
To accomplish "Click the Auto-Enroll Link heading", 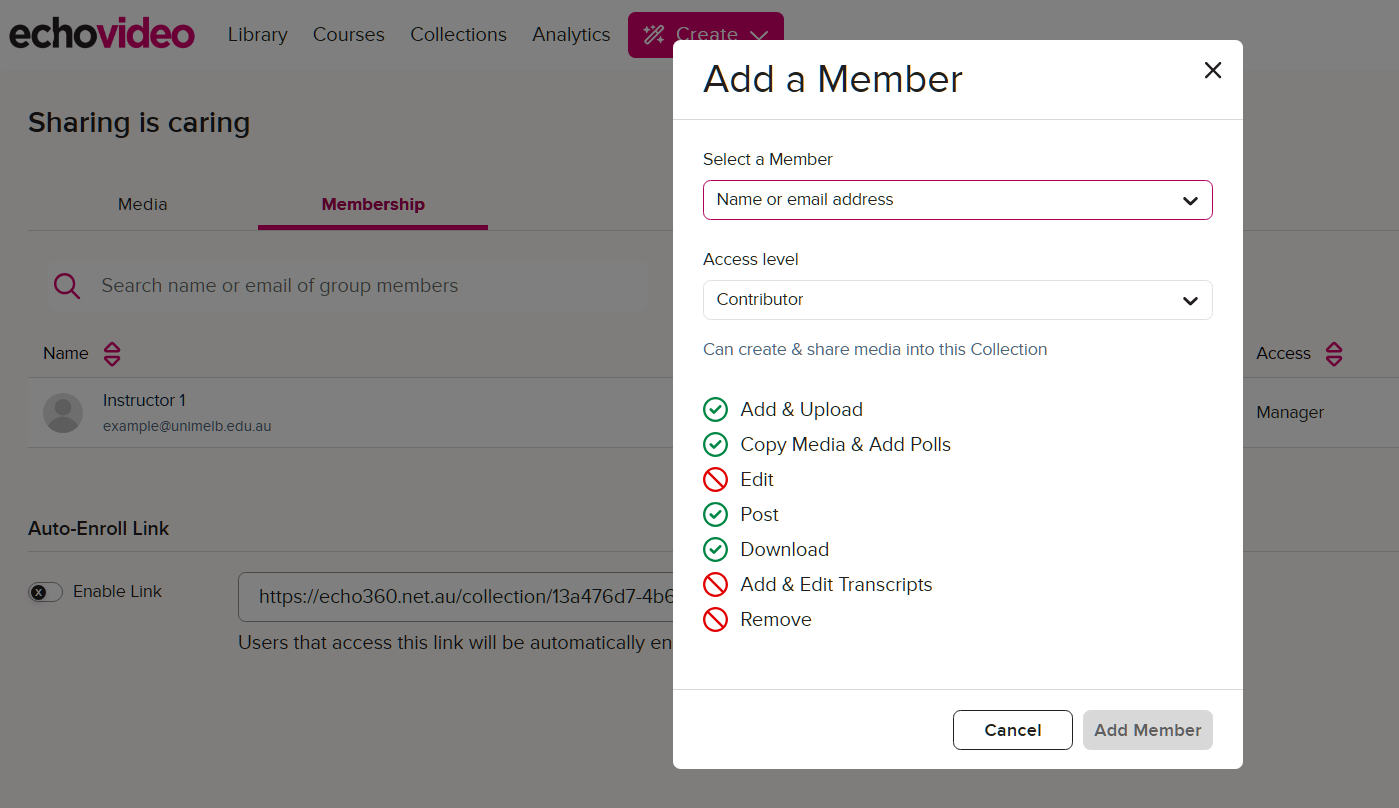I will (x=99, y=529).
